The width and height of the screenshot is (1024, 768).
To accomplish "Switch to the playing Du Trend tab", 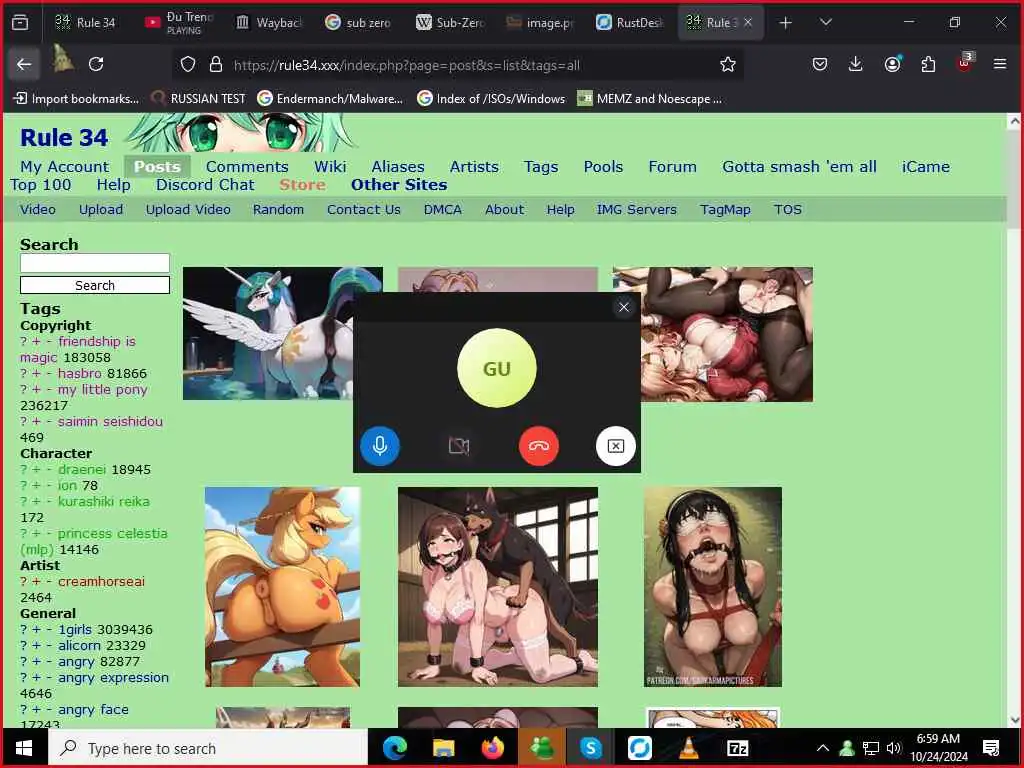I will 179,23.
